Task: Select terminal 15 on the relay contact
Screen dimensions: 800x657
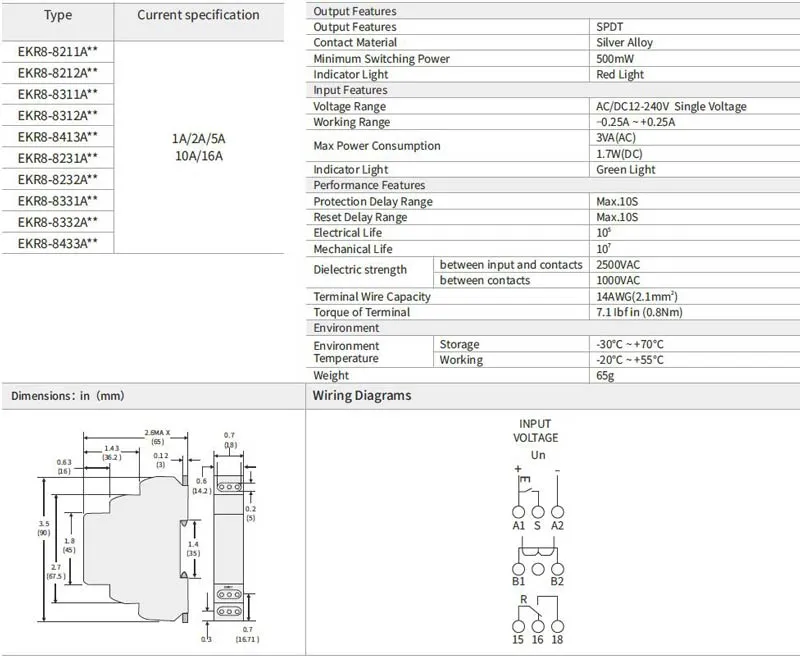Action: tap(518, 624)
